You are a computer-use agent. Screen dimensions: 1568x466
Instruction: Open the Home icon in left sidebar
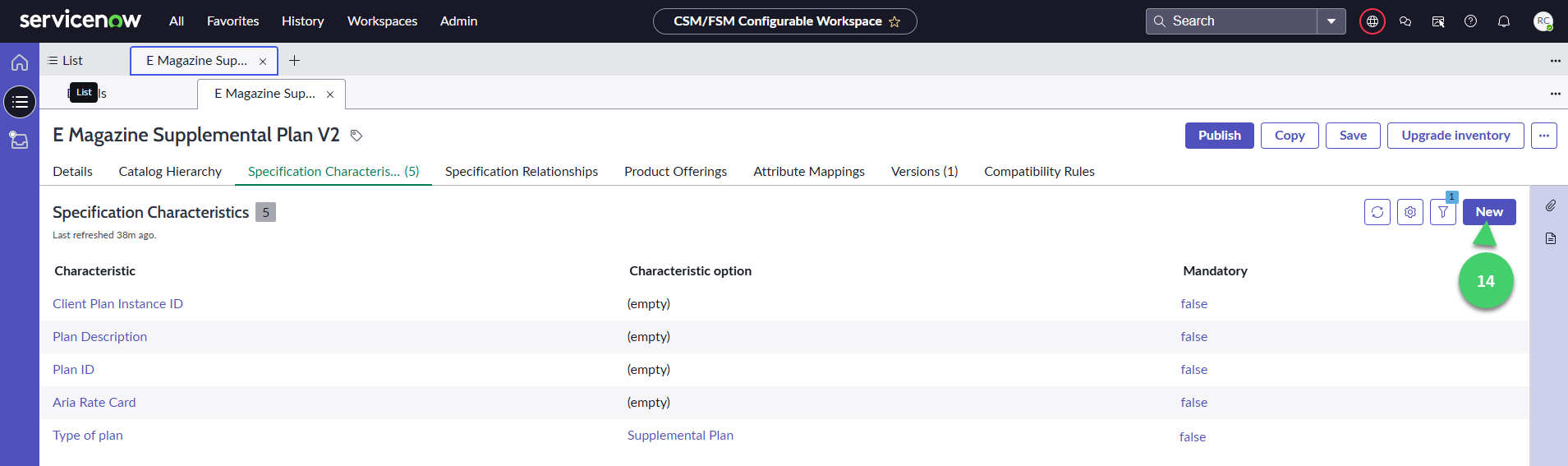pos(20,62)
